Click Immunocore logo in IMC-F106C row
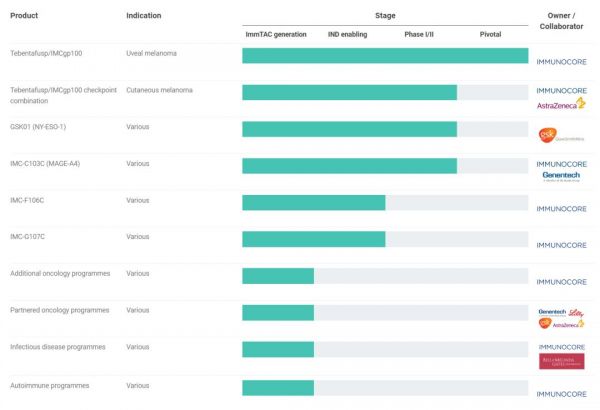Viewport: 600px width, 410px height. pyautogui.click(x=561, y=209)
